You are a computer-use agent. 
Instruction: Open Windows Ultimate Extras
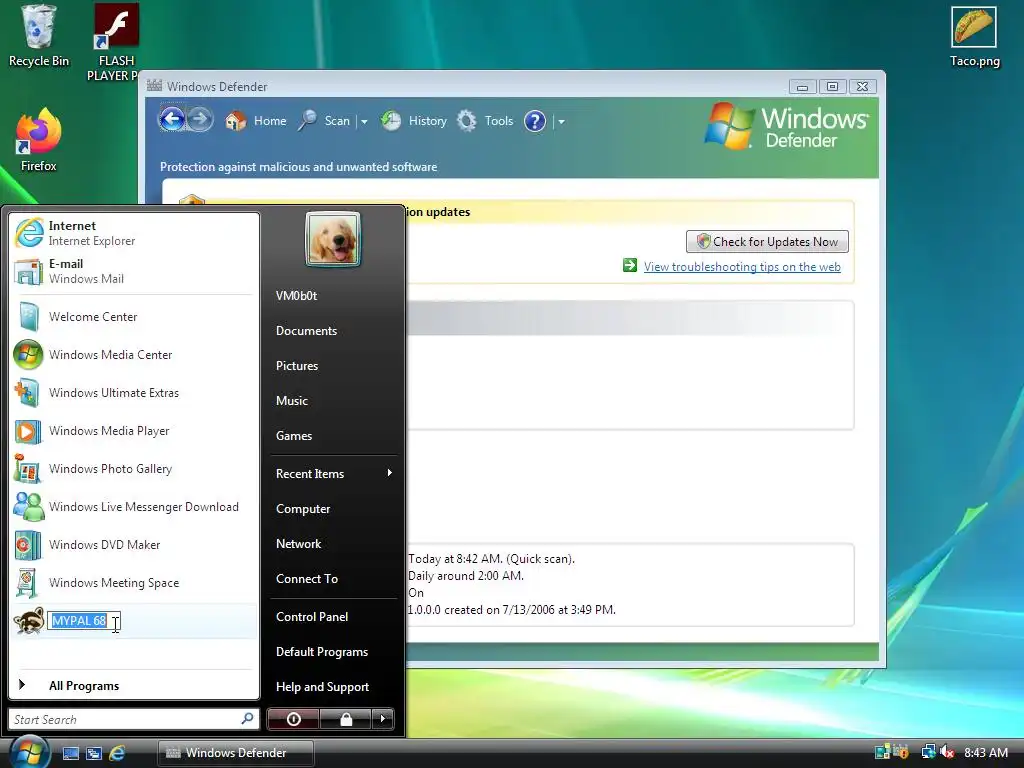[134, 392]
